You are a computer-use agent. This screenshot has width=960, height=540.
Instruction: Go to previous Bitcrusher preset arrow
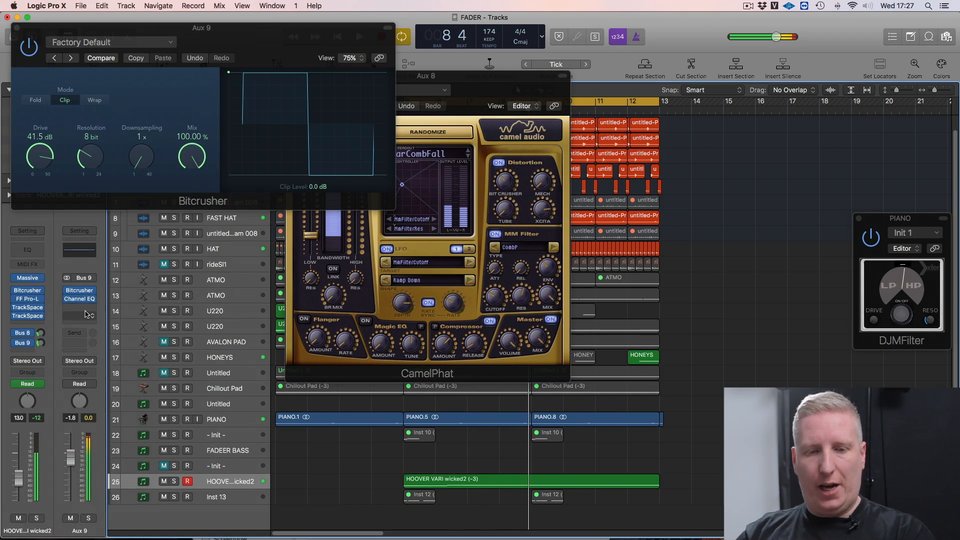(x=54, y=58)
